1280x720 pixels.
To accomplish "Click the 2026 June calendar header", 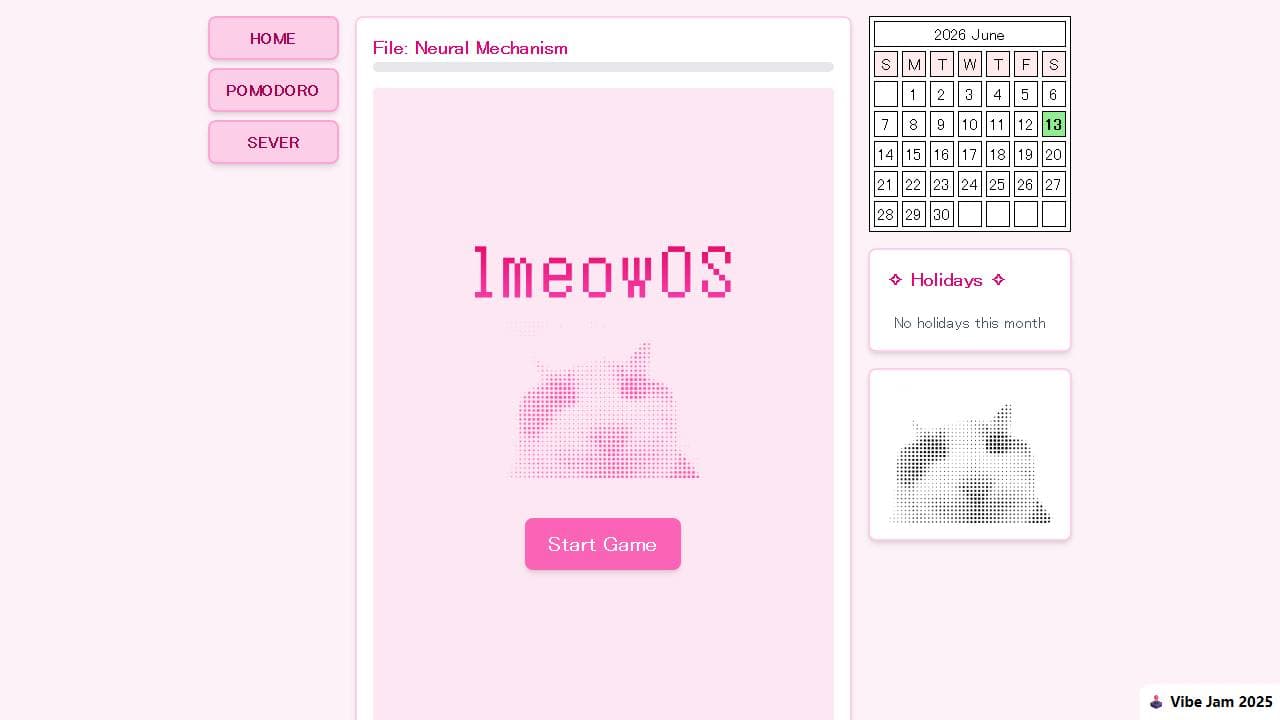I will point(970,34).
